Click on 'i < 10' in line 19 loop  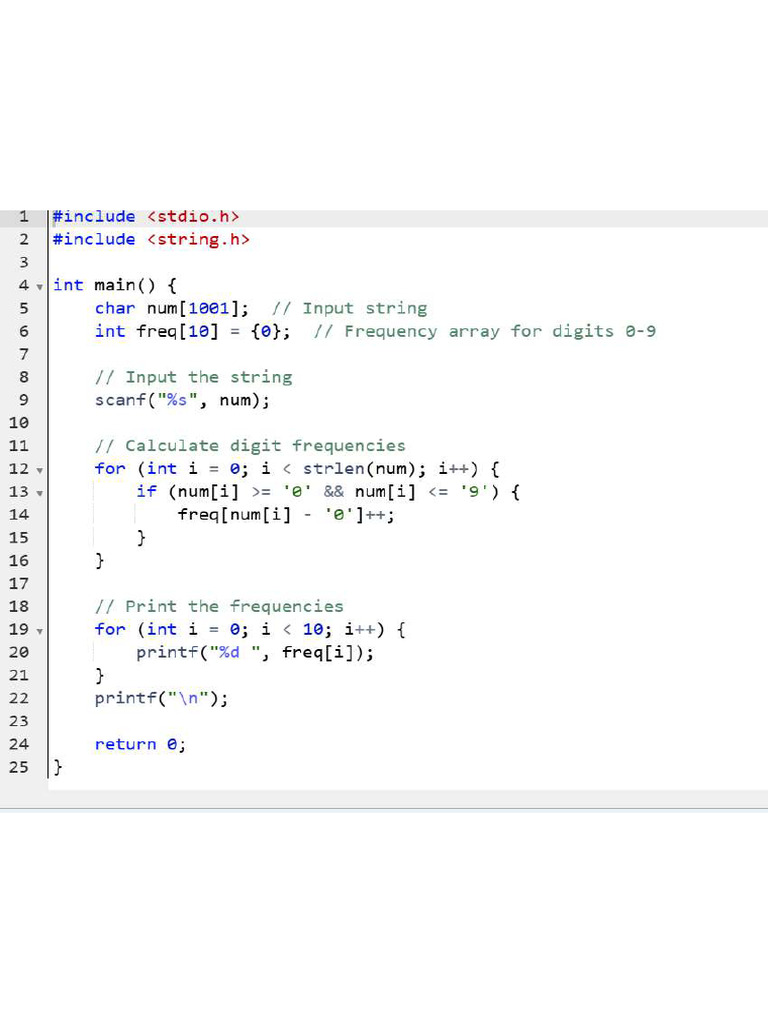point(292,630)
